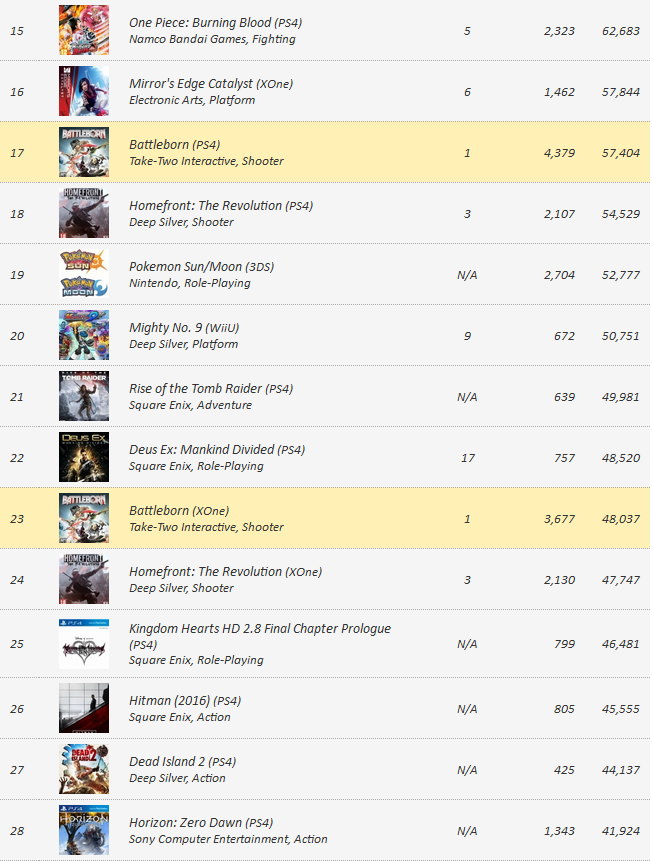Viewport: 652px width, 861px height.
Task: Click Mighty No. 9 box art thumbnail
Action: (84, 334)
